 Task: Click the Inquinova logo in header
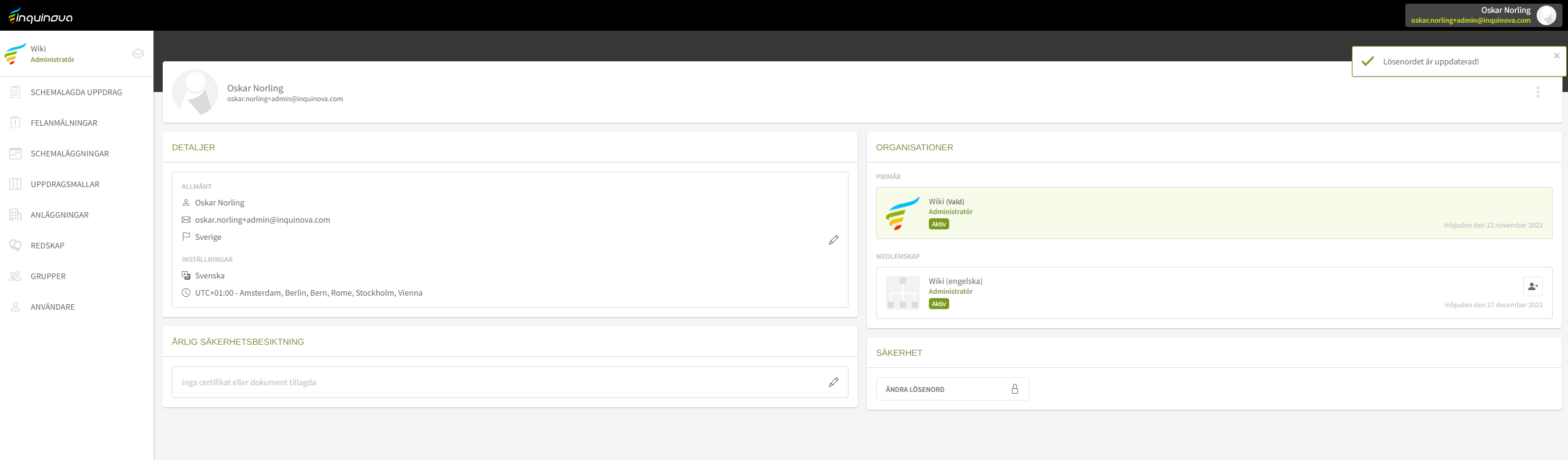(x=41, y=16)
